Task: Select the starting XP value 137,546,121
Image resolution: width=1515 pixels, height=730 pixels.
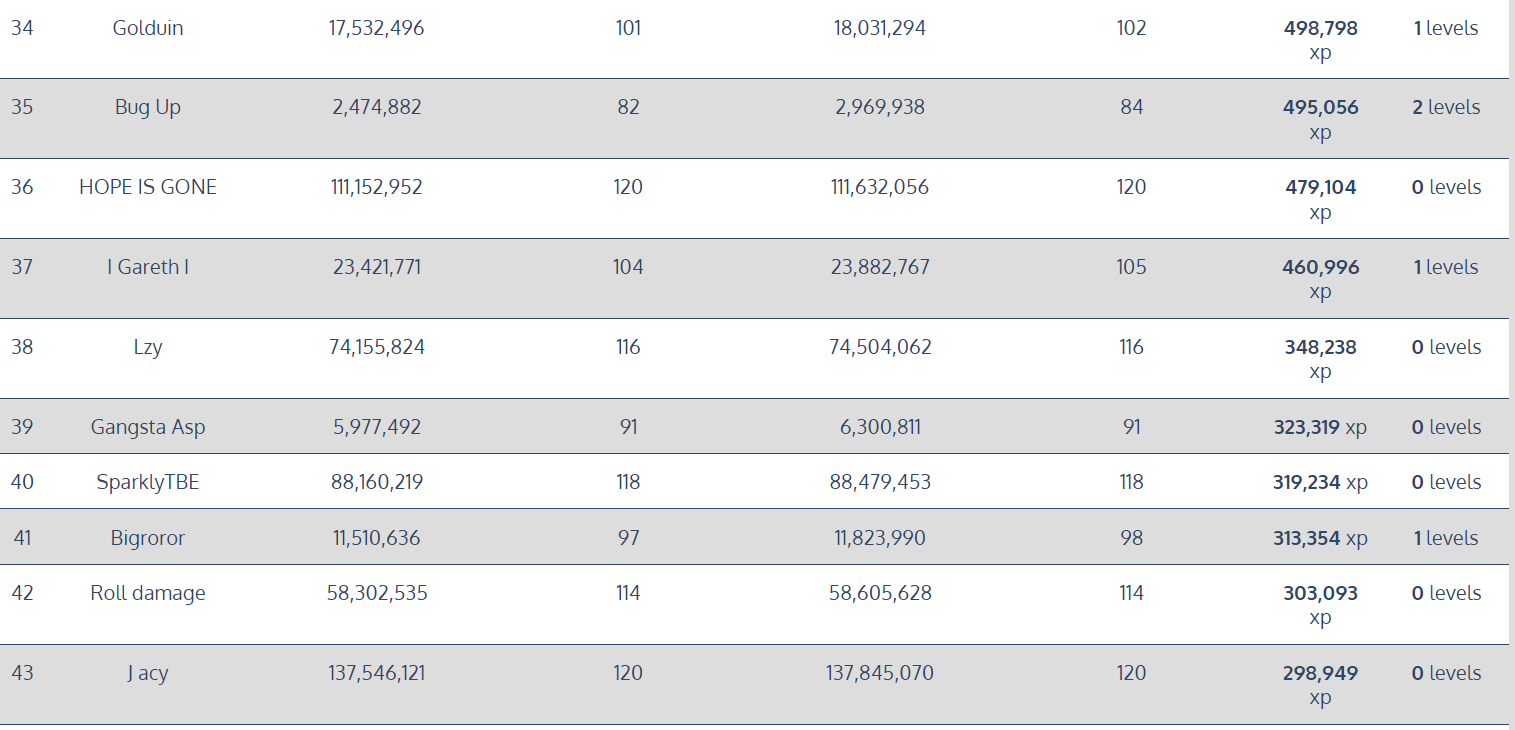Action: point(377,673)
